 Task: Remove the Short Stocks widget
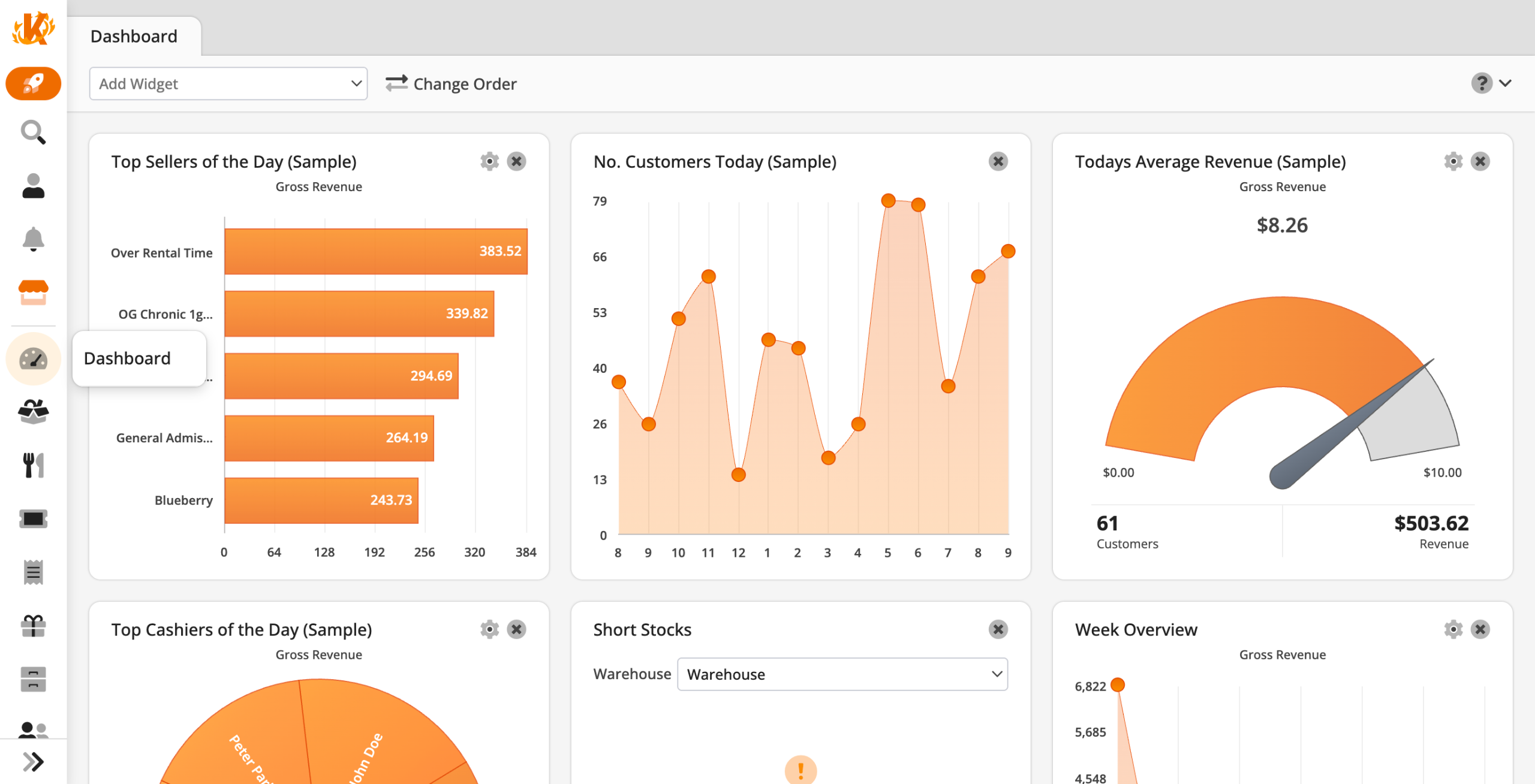pyautogui.click(x=998, y=629)
